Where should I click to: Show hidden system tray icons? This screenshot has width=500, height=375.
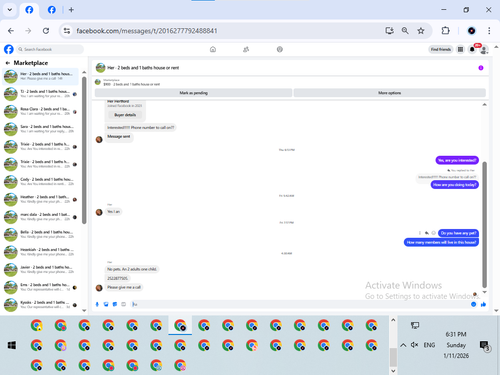coord(403,345)
